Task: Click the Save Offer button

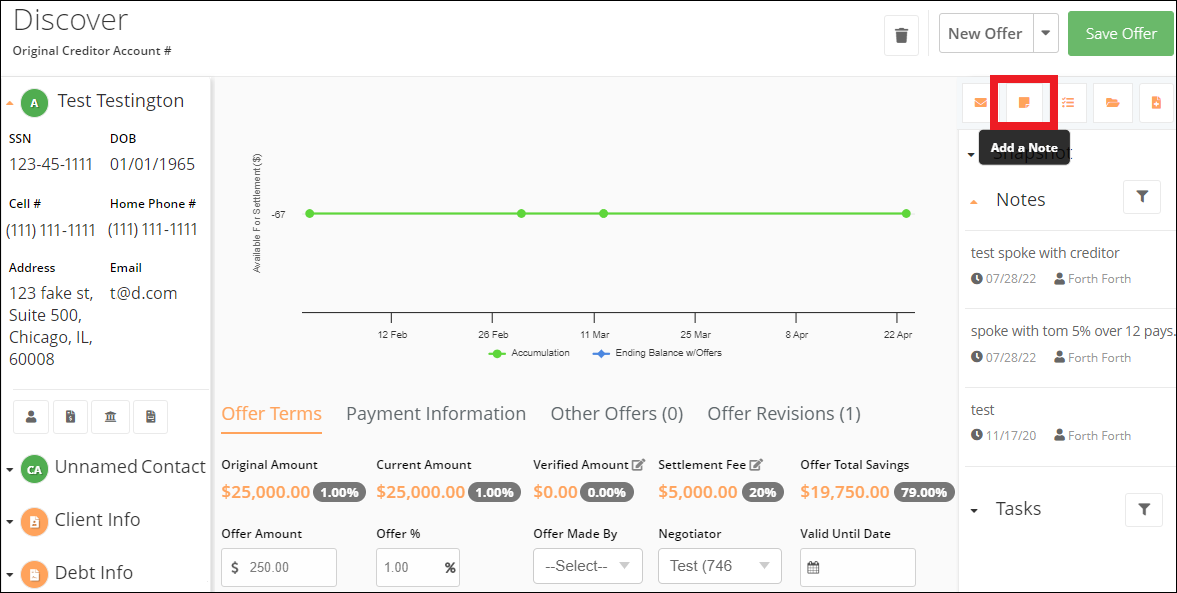Action: 1121,34
